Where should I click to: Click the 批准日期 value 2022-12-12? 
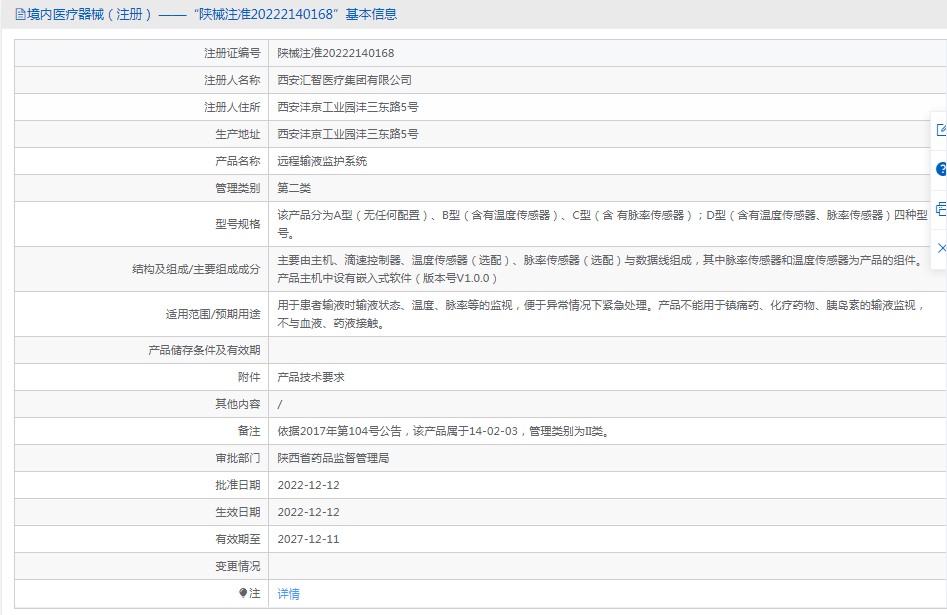click(308, 485)
